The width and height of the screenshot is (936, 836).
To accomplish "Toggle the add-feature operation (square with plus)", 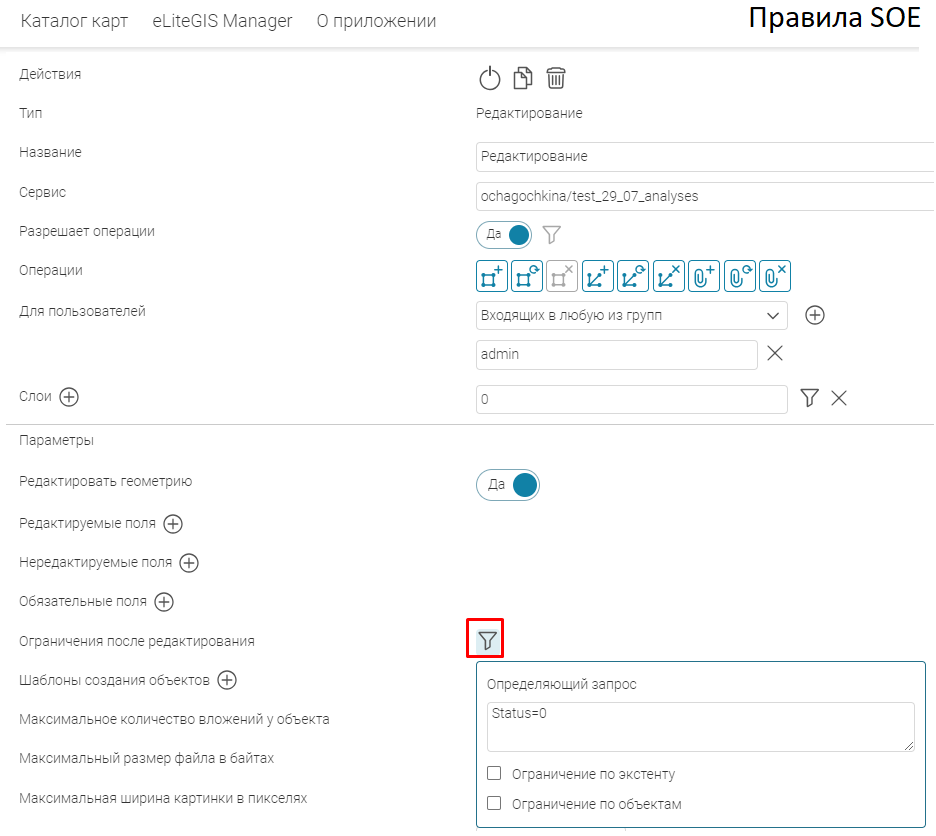I will pos(491,276).
